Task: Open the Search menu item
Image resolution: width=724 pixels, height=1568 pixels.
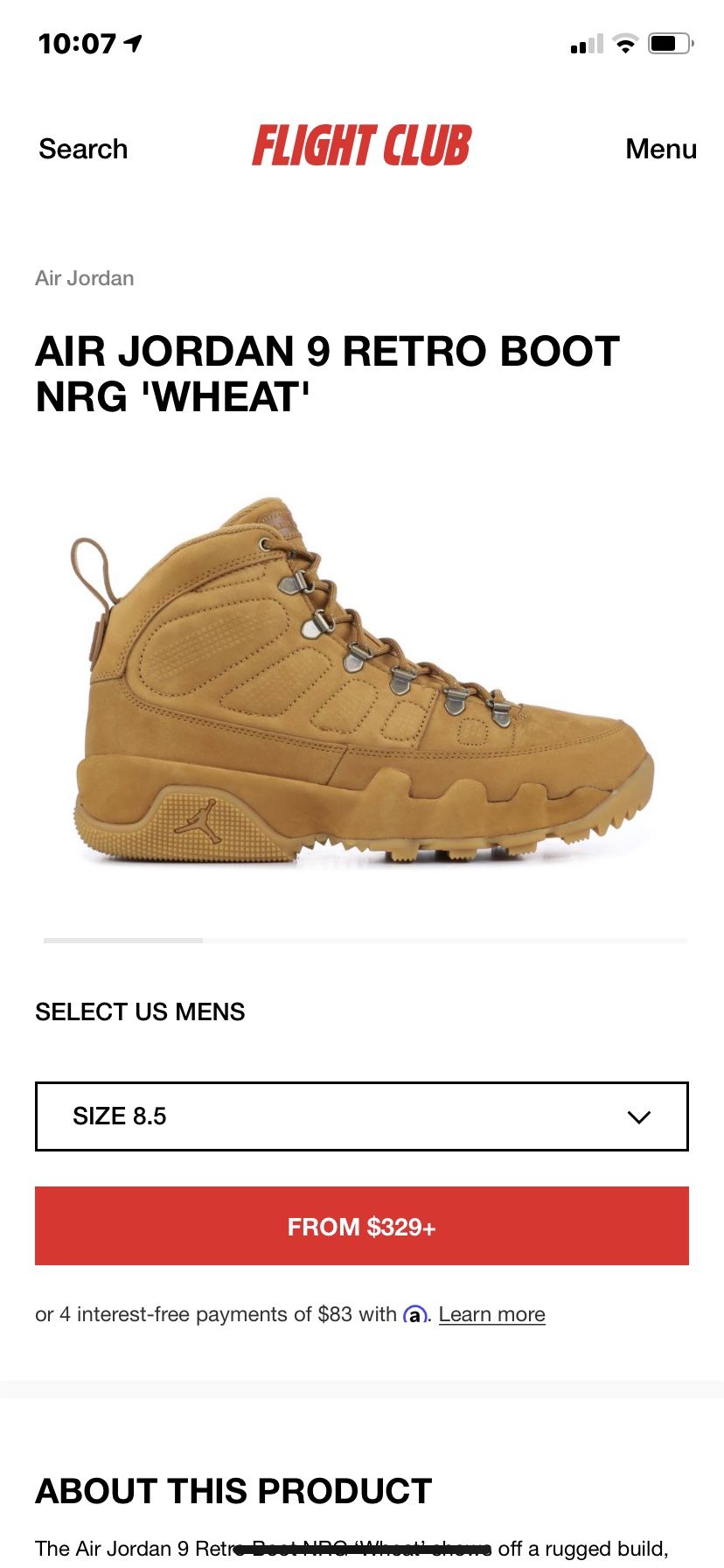Action: pos(83,149)
